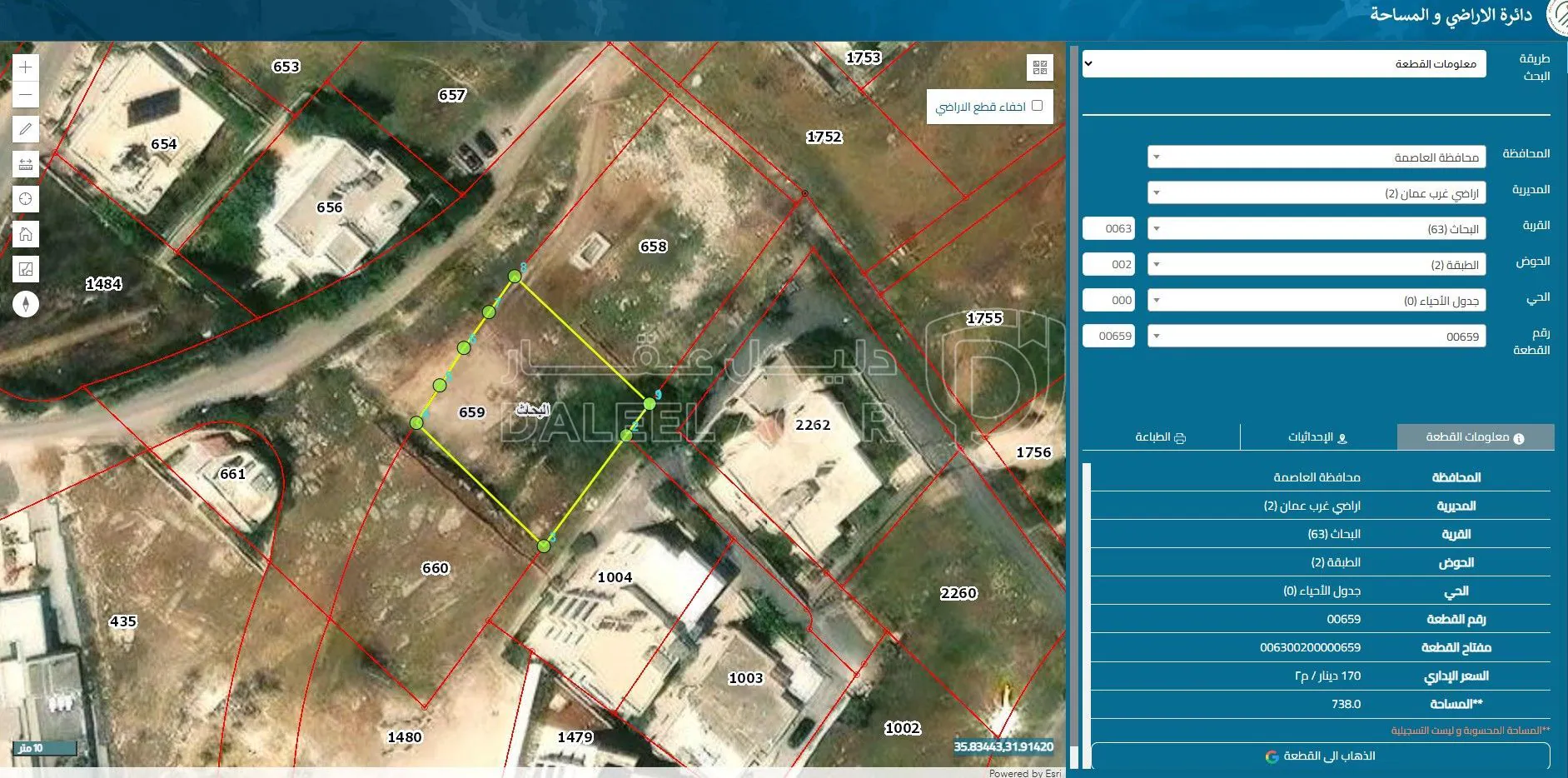The image size is (1568, 778).
Task: Switch to the coordinates (الإحداثيات) tab
Action: pyautogui.click(x=1317, y=437)
